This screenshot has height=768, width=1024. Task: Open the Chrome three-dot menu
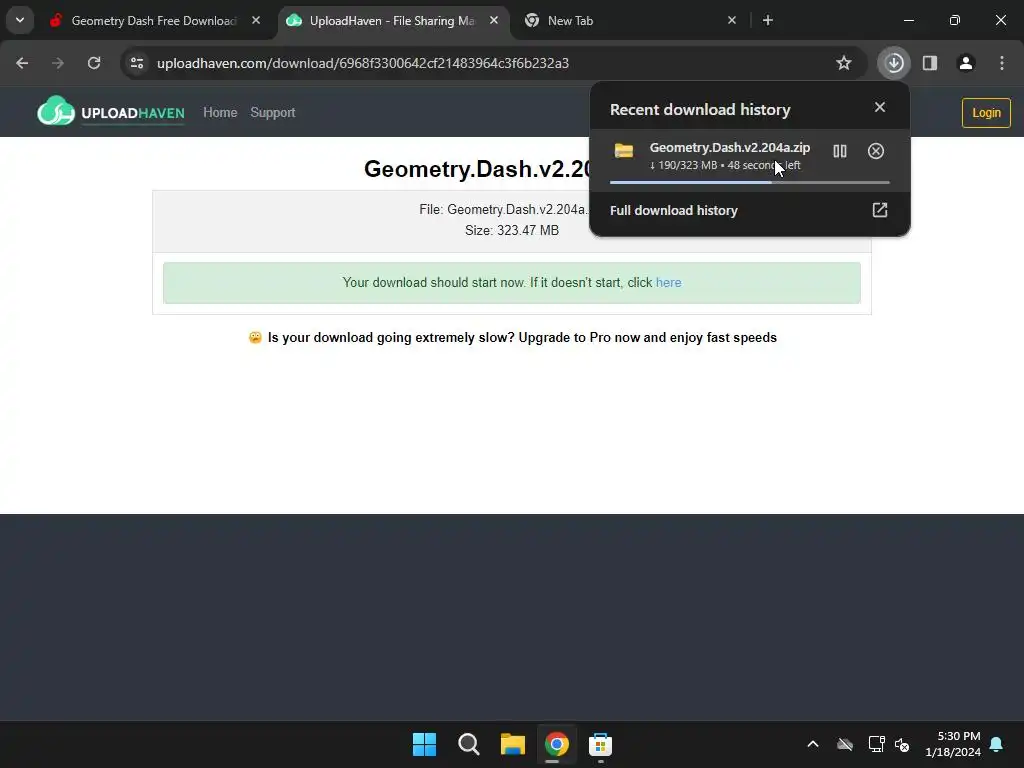click(1002, 63)
